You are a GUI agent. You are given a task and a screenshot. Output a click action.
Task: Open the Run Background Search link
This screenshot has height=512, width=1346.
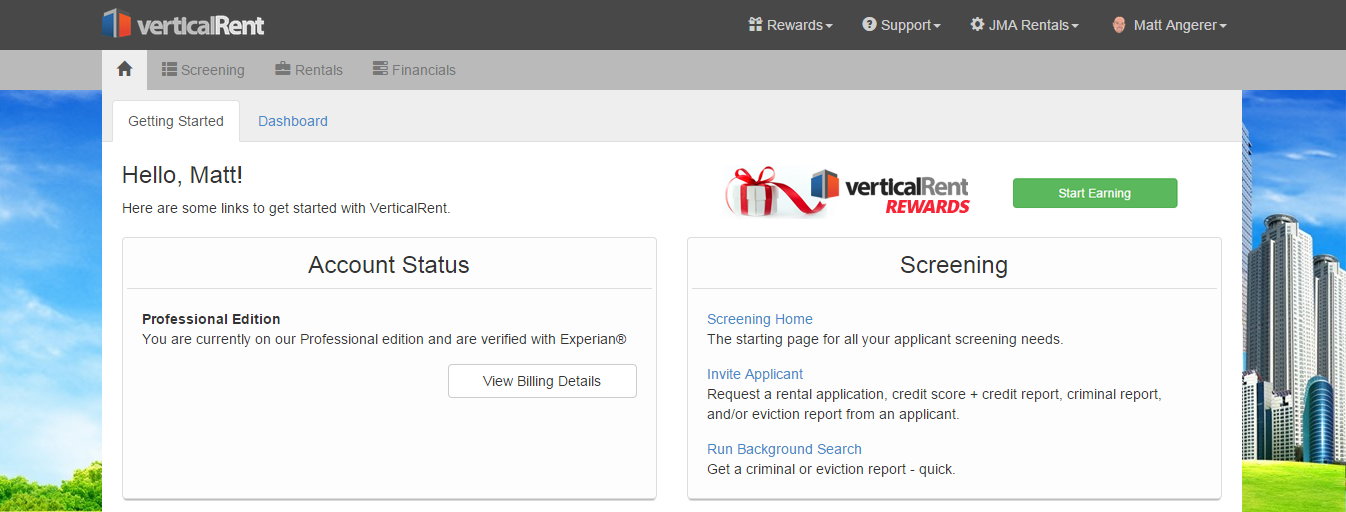tap(784, 449)
